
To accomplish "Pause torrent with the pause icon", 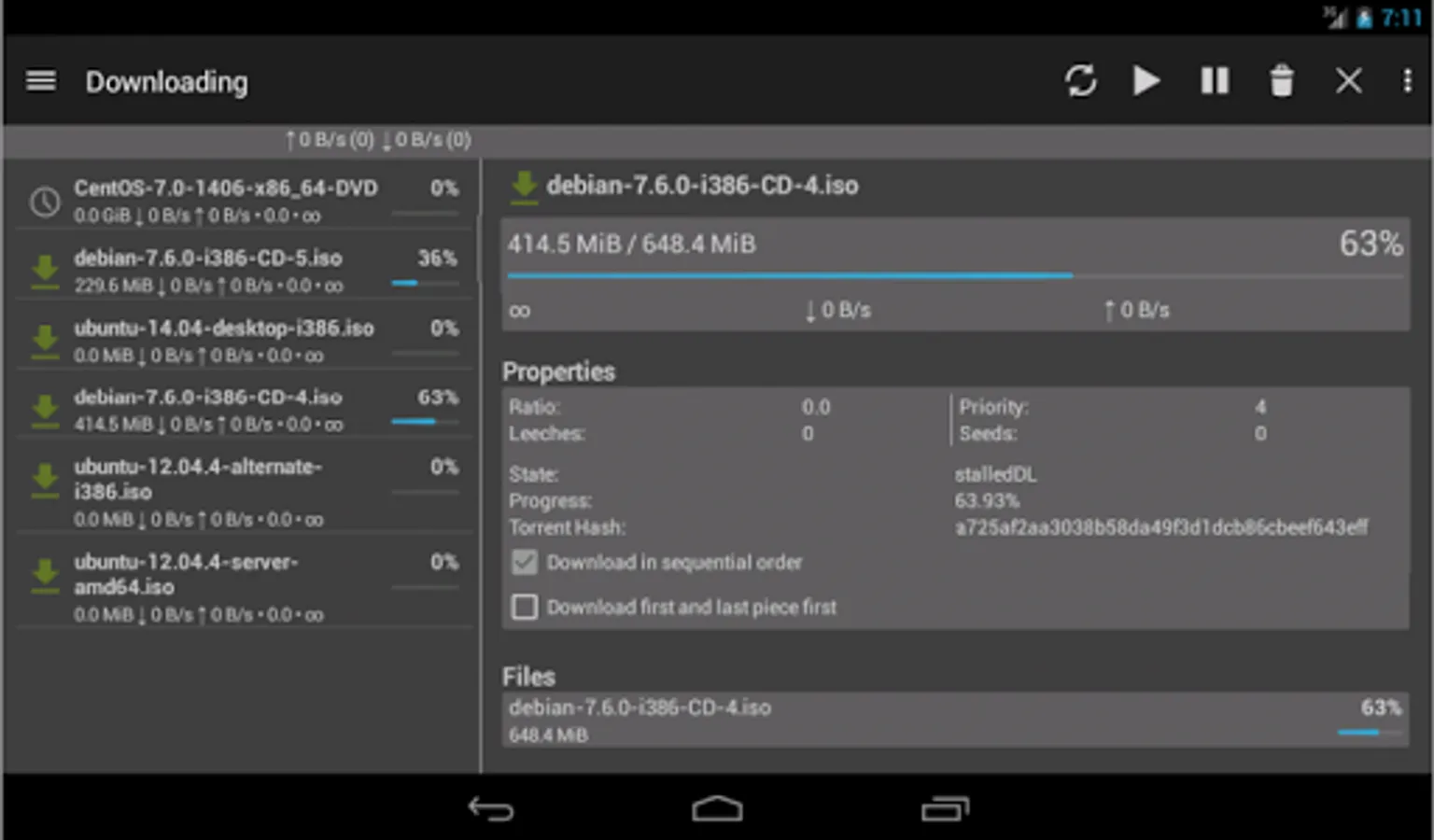I will pos(1215,81).
